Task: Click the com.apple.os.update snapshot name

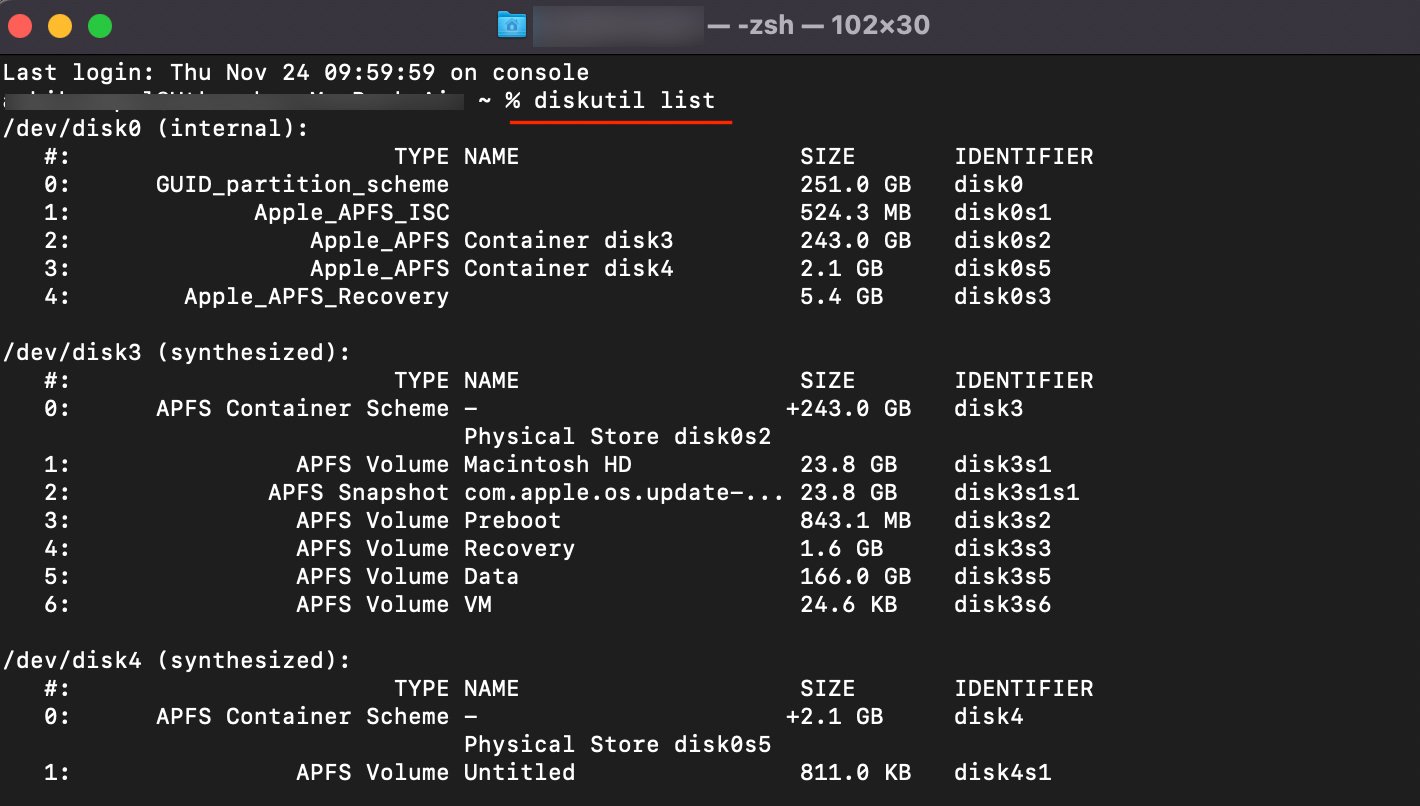Action: tap(623, 493)
